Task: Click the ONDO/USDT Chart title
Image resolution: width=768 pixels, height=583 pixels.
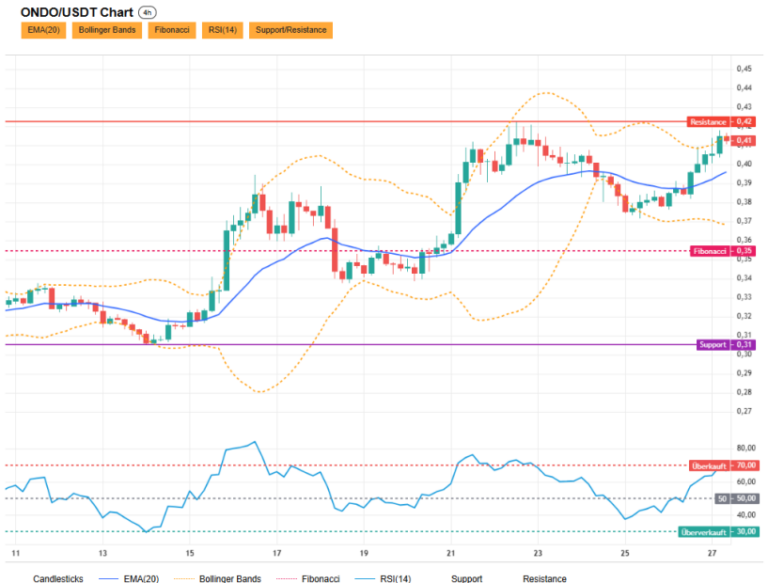Action: pyautogui.click(x=77, y=12)
